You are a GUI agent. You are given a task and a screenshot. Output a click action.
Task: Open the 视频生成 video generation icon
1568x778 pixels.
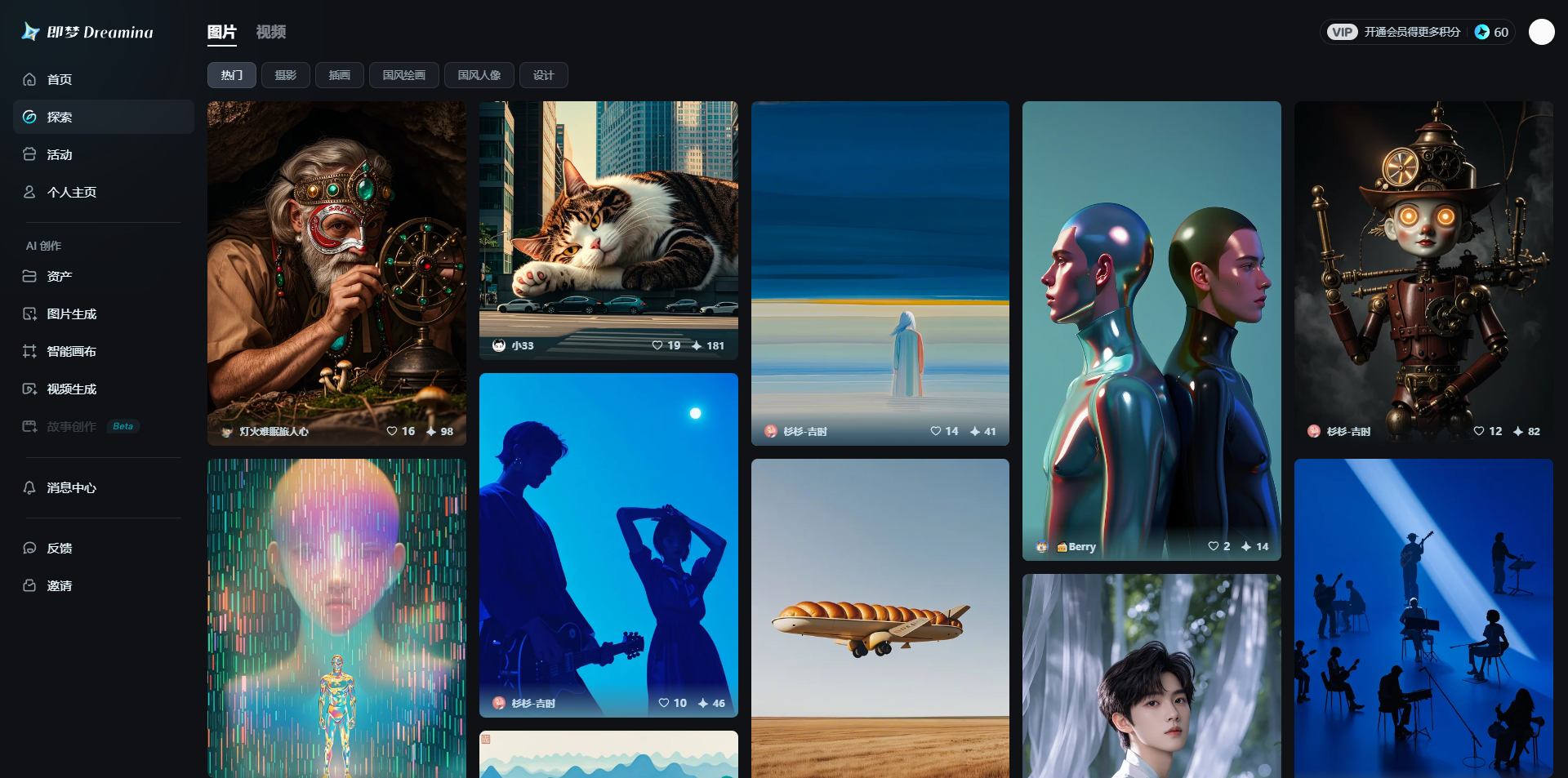click(x=29, y=389)
